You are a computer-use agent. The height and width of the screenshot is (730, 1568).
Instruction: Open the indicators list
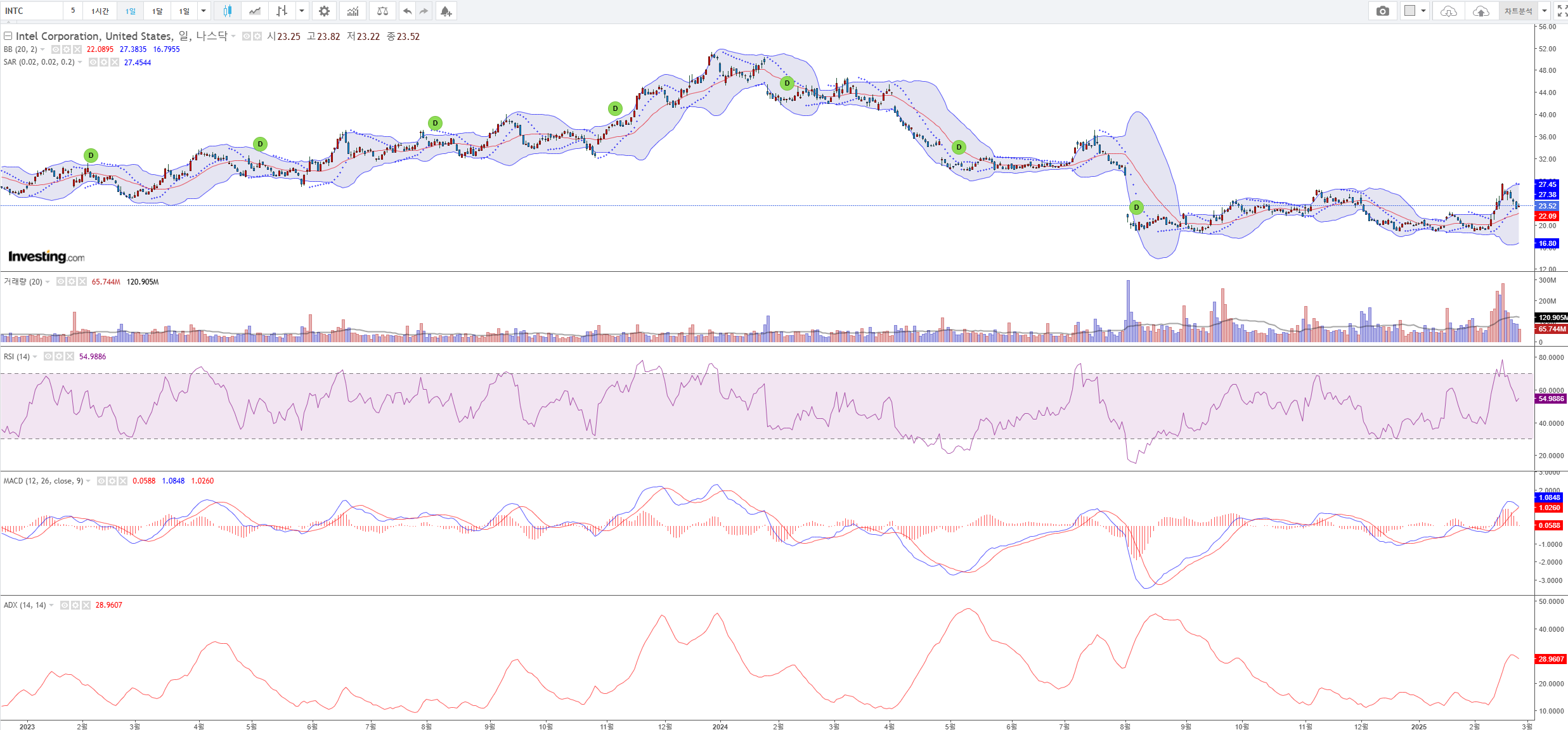tap(353, 11)
